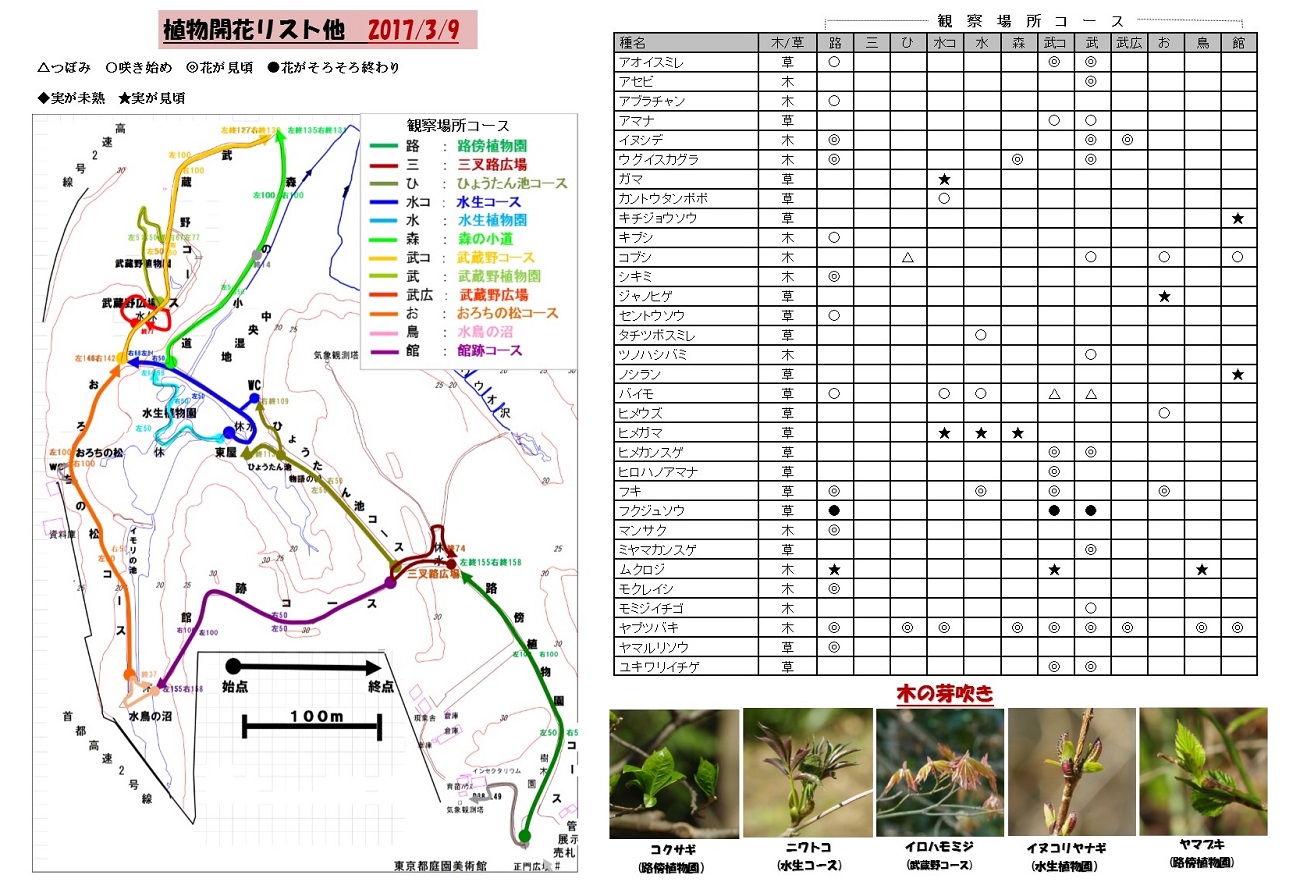Click the 武広 column header
This screenshot has width=1307, height=882.
[1128, 43]
